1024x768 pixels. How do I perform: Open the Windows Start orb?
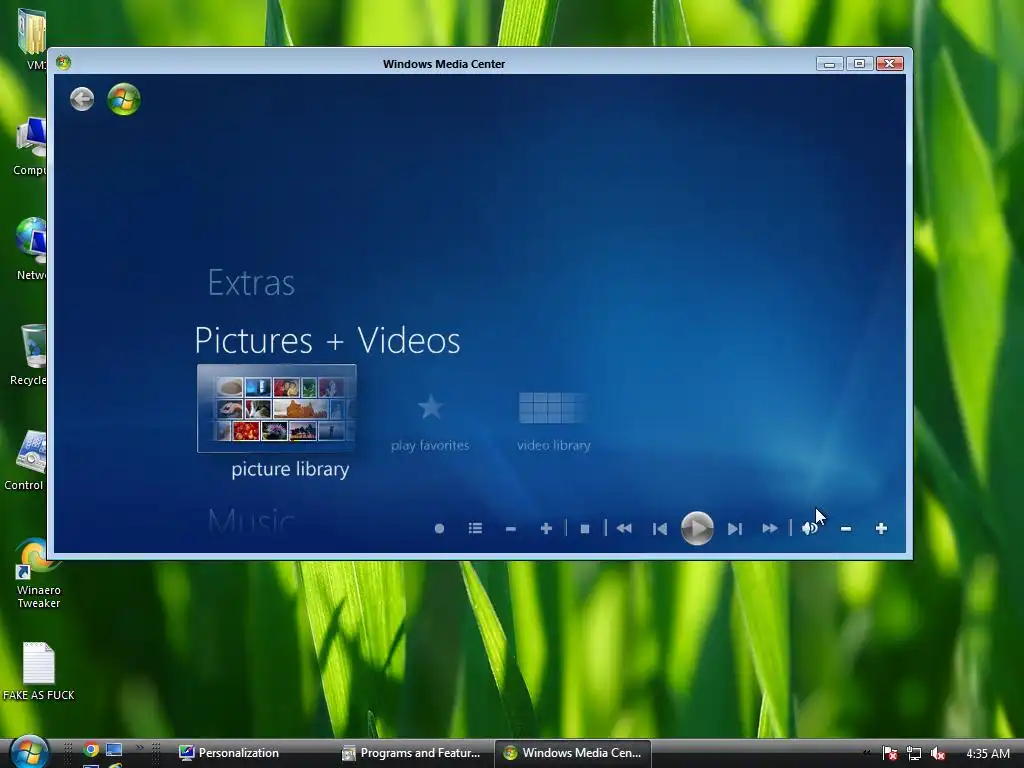coord(29,752)
